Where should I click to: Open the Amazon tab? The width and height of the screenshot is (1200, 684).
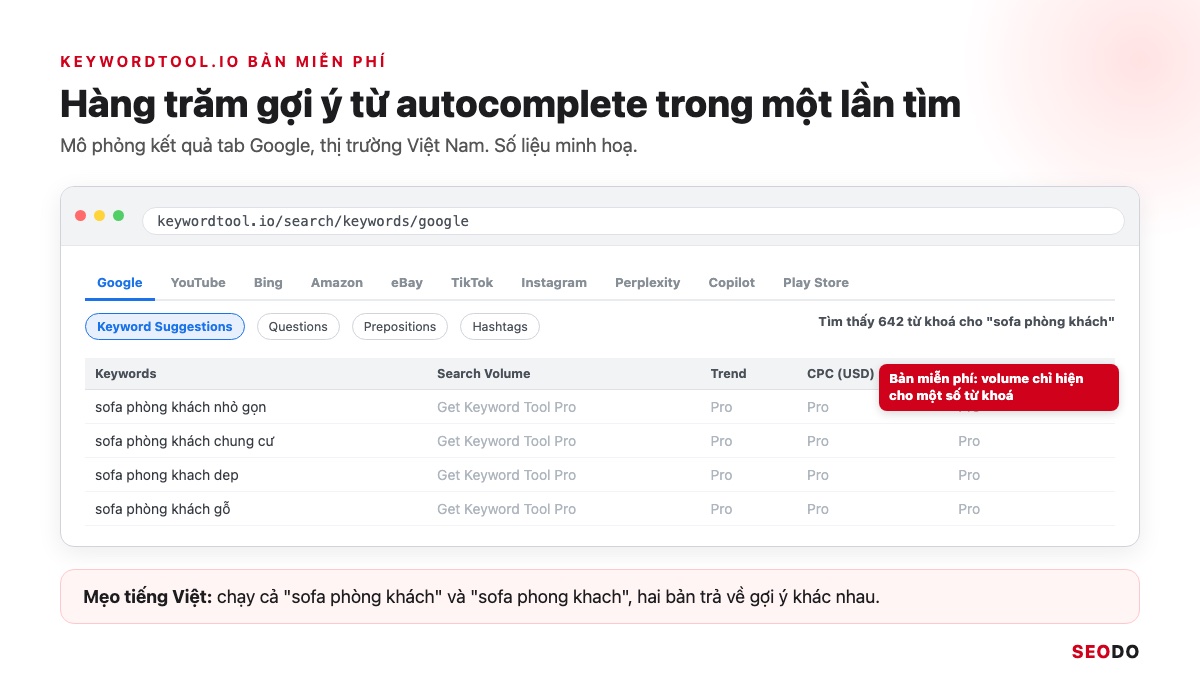pyautogui.click(x=337, y=283)
